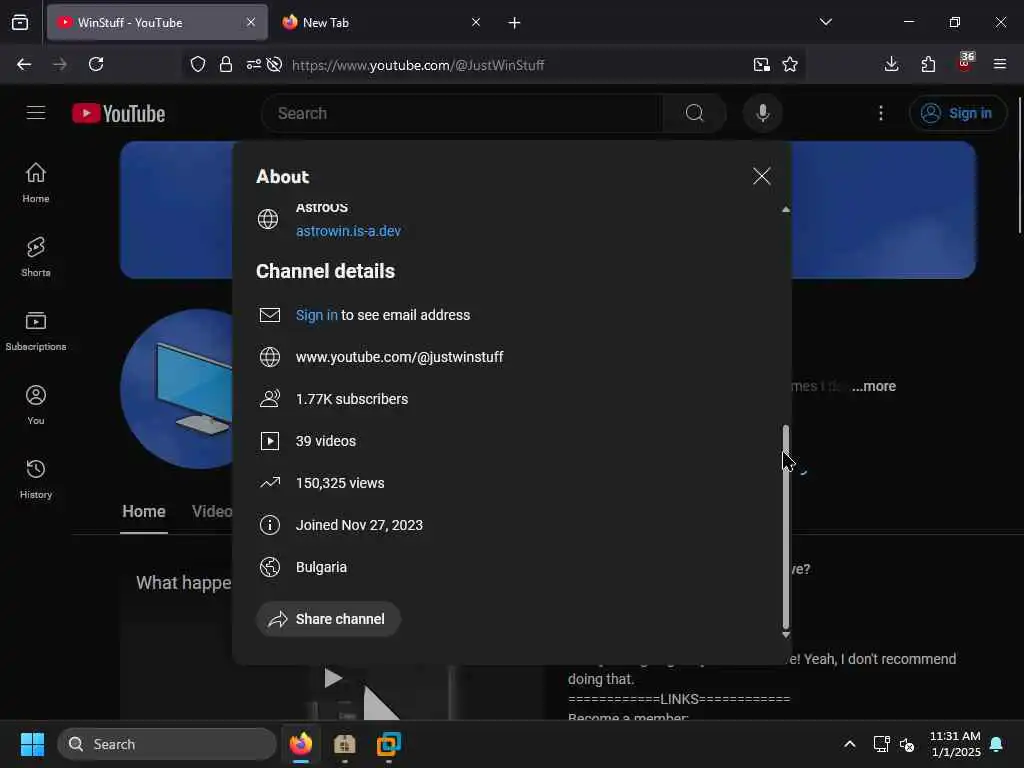Click the 39 videos text
The image size is (1024, 768).
325,441
